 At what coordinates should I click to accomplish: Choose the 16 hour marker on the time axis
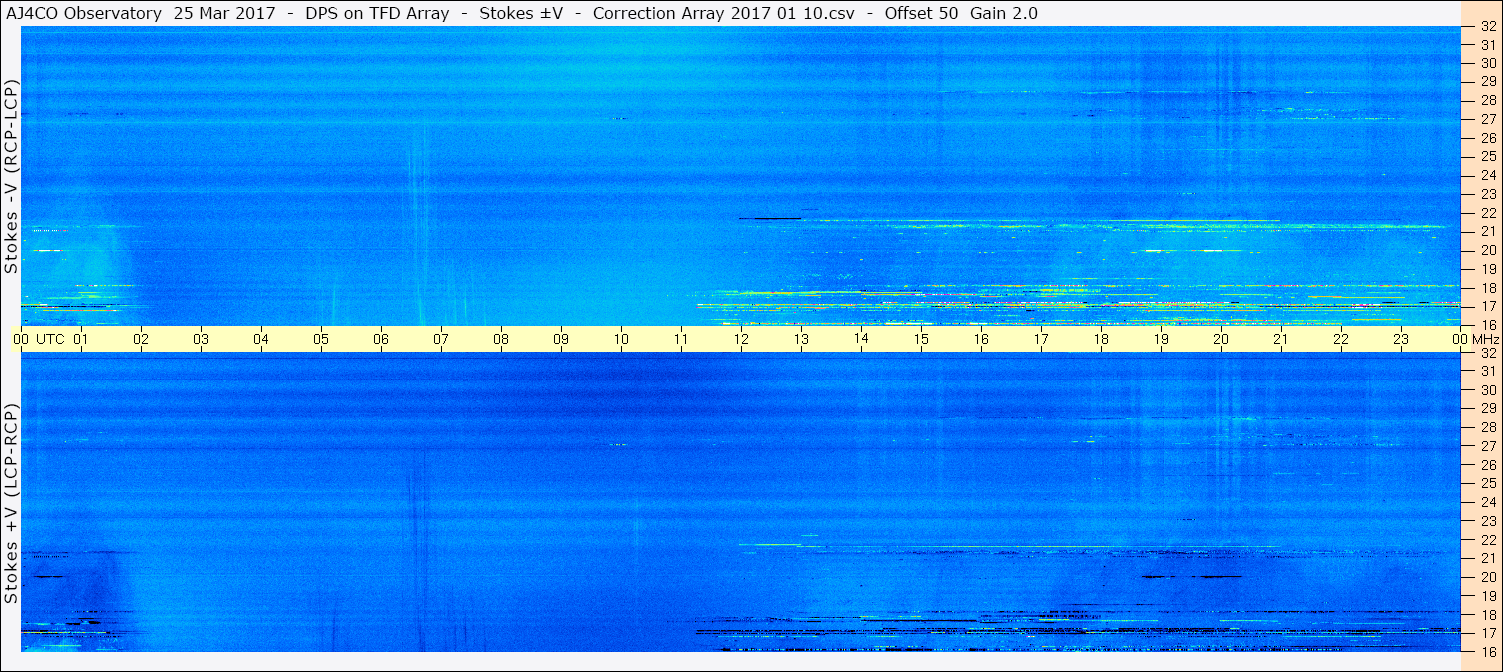pyautogui.click(x=981, y=339)
